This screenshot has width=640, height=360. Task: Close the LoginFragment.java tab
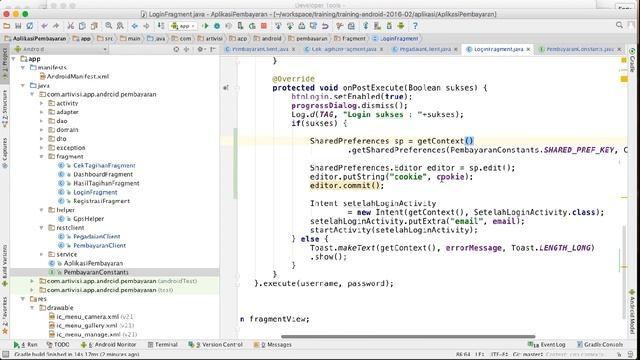tap(529, 49)
